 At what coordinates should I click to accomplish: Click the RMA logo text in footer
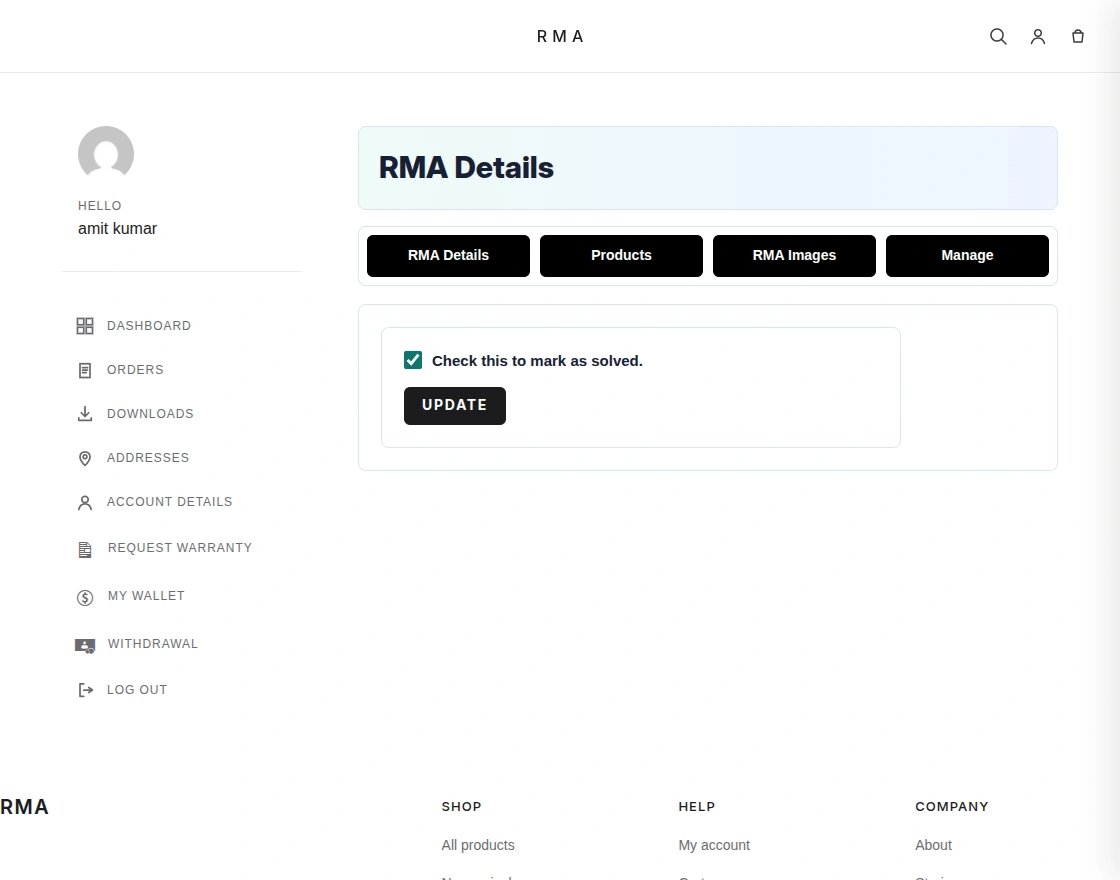click(x=24, y=807)
